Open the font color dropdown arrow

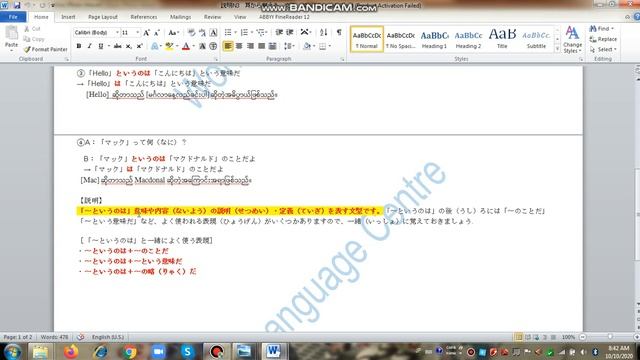193,46
